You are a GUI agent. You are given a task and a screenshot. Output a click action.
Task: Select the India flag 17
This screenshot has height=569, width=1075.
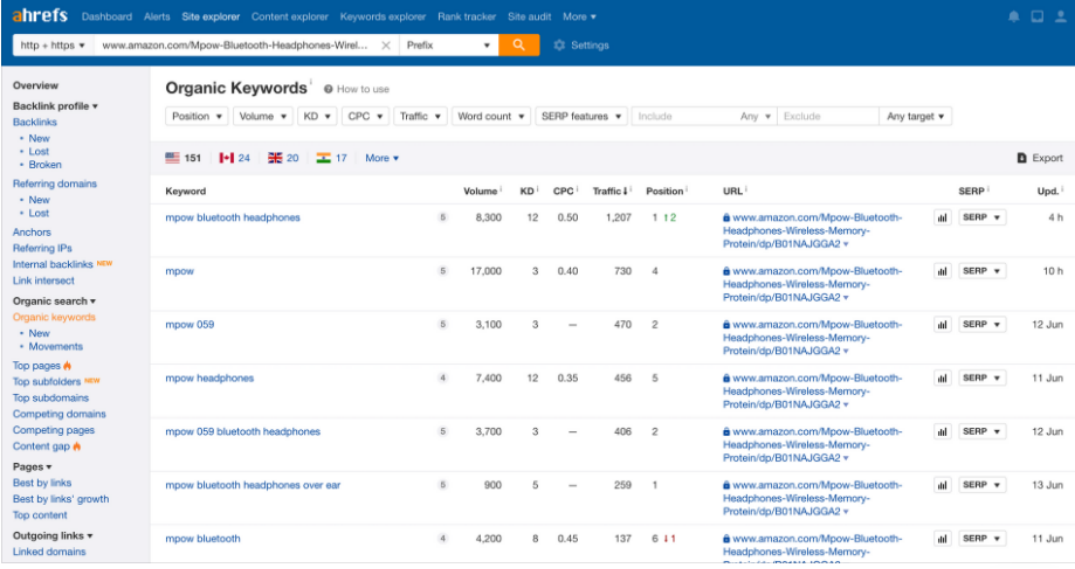[332, 158]
